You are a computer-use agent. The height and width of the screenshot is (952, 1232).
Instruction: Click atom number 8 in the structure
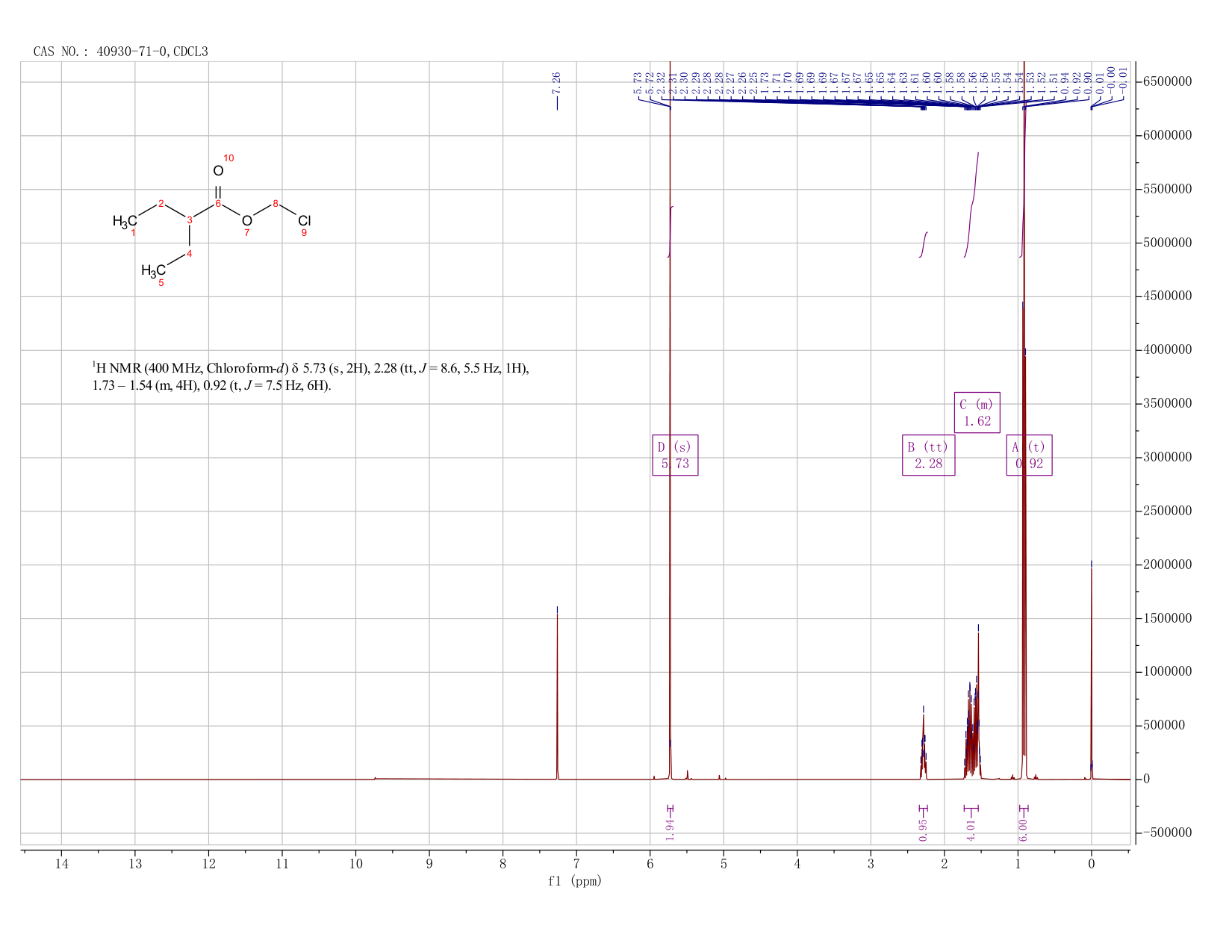pos(276,204)
